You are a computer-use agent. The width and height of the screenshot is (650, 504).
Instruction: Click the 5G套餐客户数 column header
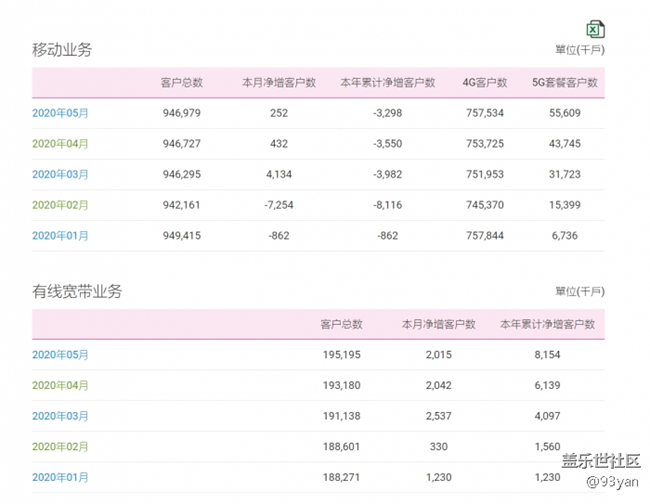tap(564, 83)
